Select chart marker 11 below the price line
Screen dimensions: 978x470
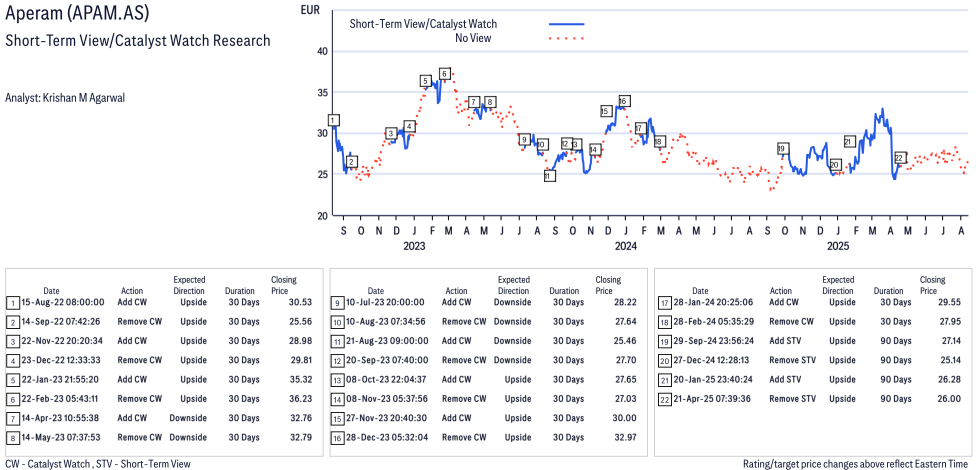pyautogui.click(x=550, y=176)
